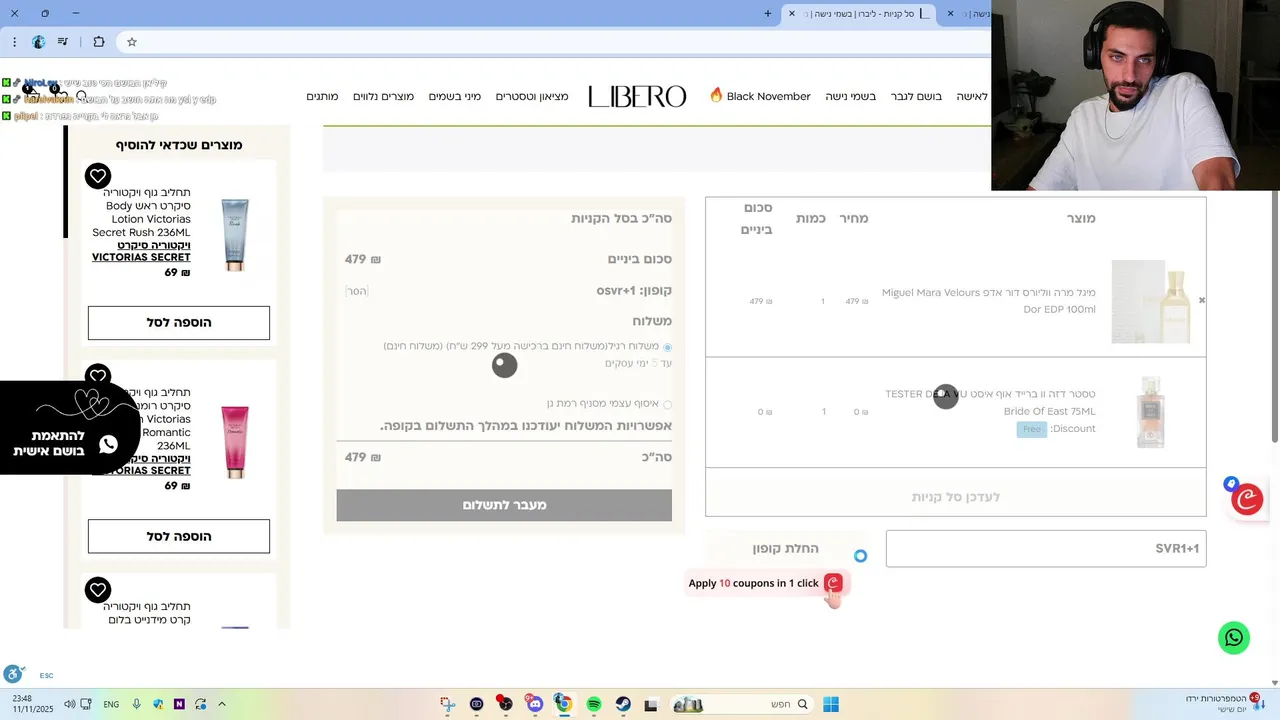Select regular free shipping option
The width and height of the screenshot is (1280, 720).
click(668, 347)
